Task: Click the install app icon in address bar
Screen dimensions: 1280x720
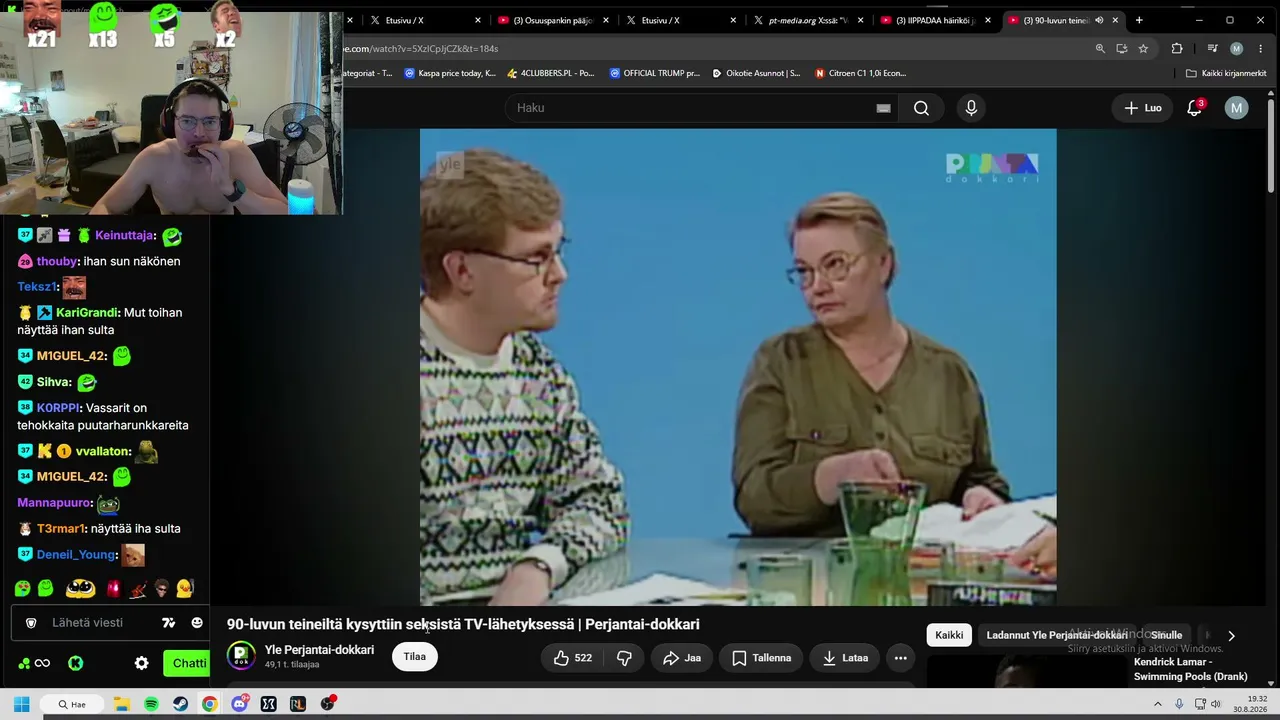Action: [1122, 48]
